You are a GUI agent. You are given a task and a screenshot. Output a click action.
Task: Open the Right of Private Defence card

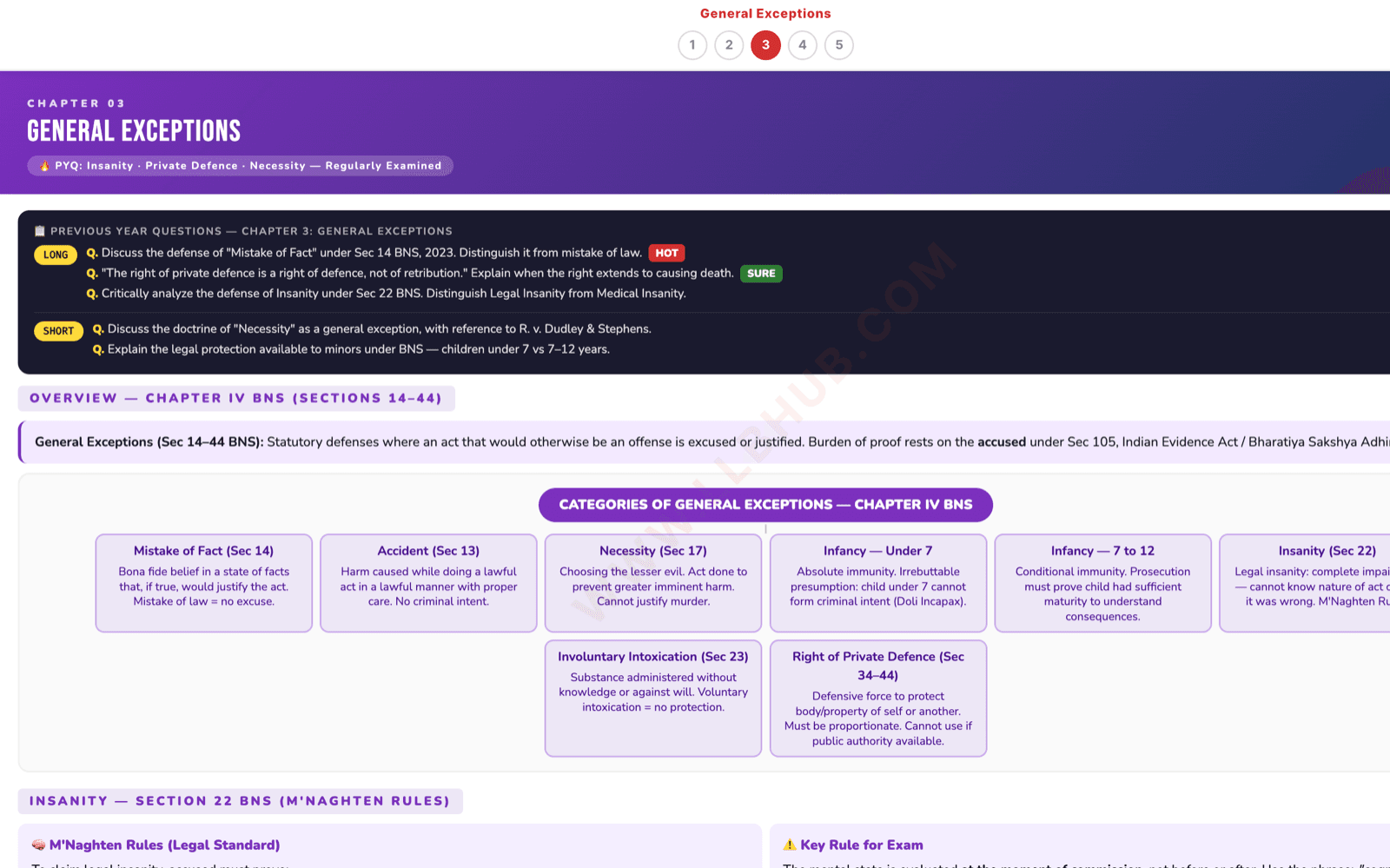(878, 699)
